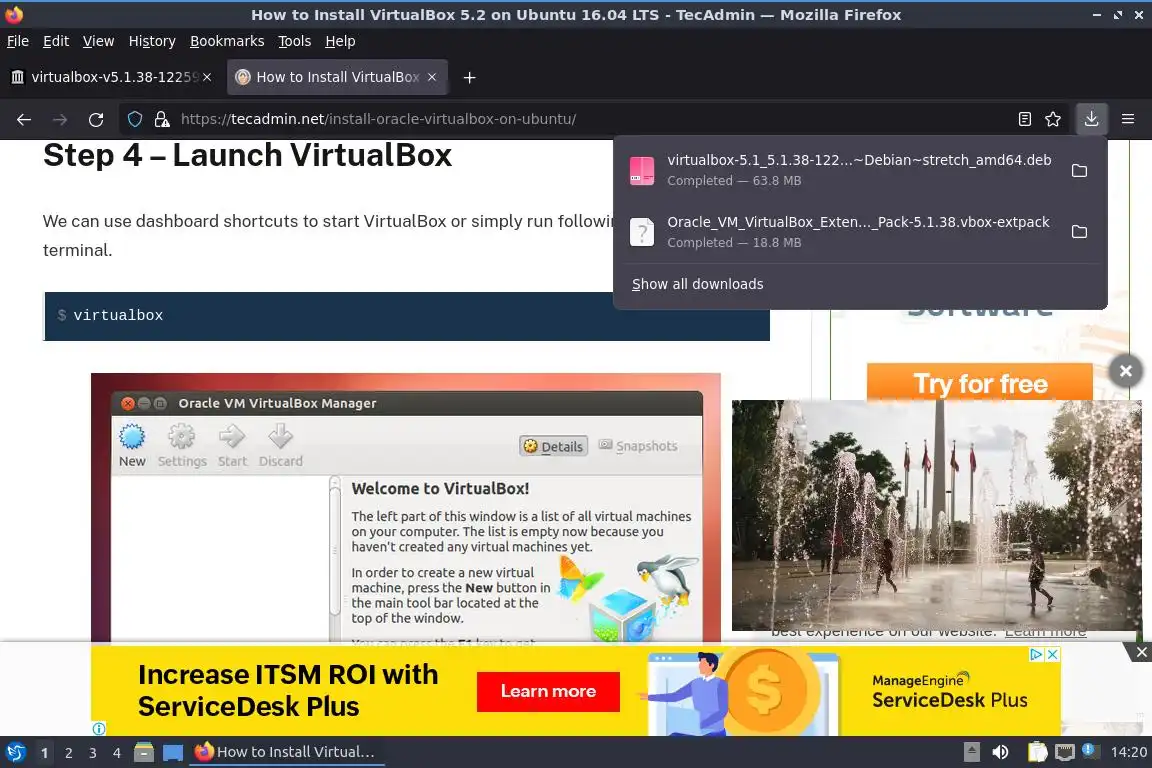The width and height of the screenshot is (1152, 768).
Task: Click the tray expander arrow icon
Action: 971,752
